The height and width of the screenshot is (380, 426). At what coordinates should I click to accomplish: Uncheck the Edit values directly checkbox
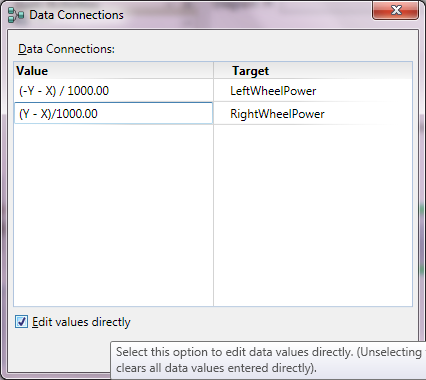pos(21,322)
